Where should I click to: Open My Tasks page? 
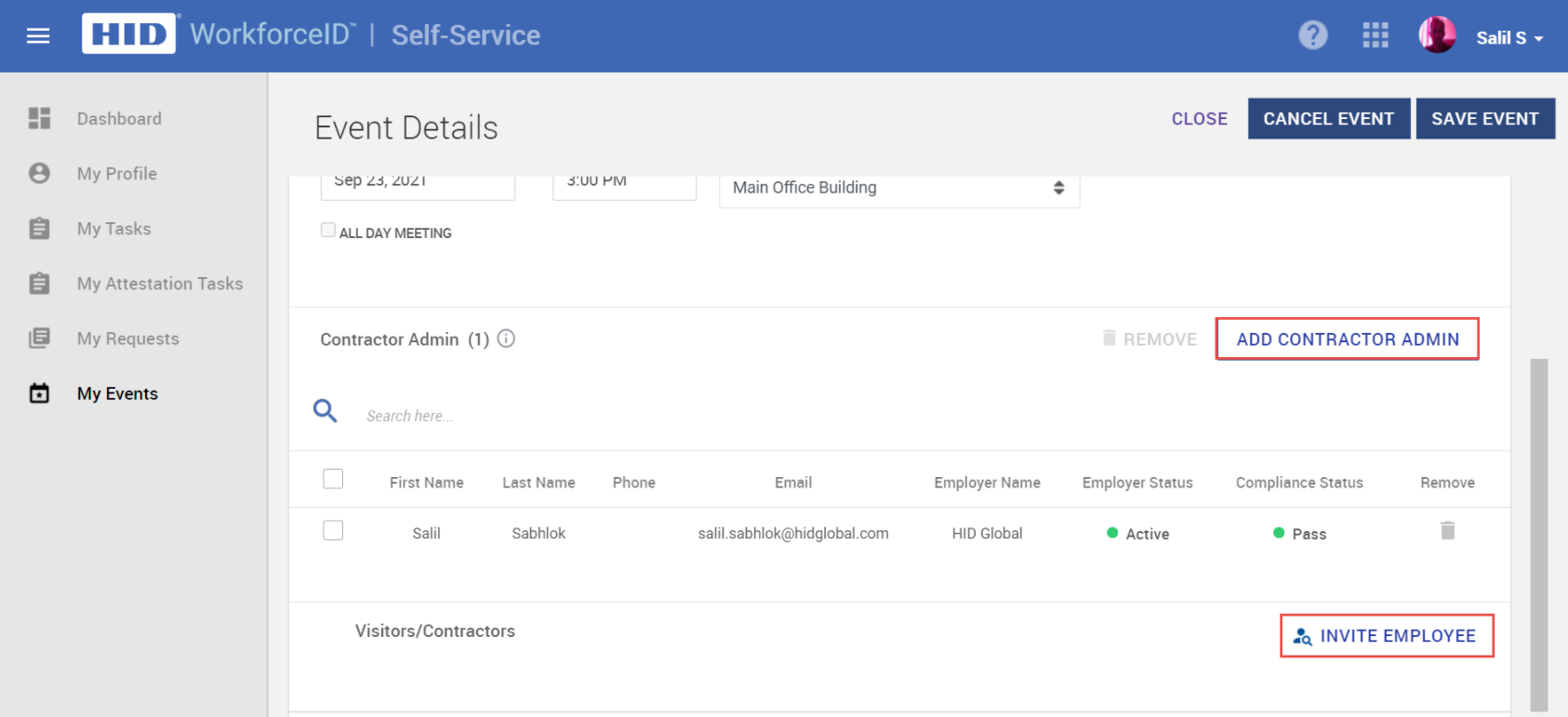(113, 229)
